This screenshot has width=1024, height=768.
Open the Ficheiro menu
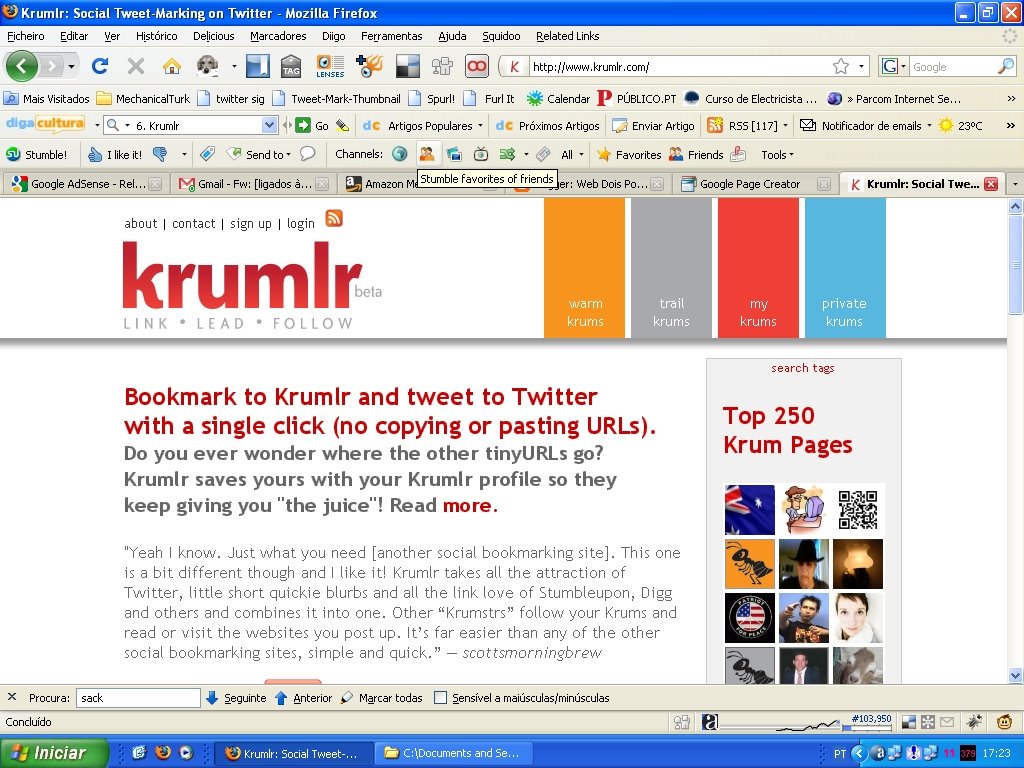click(25, 36)
